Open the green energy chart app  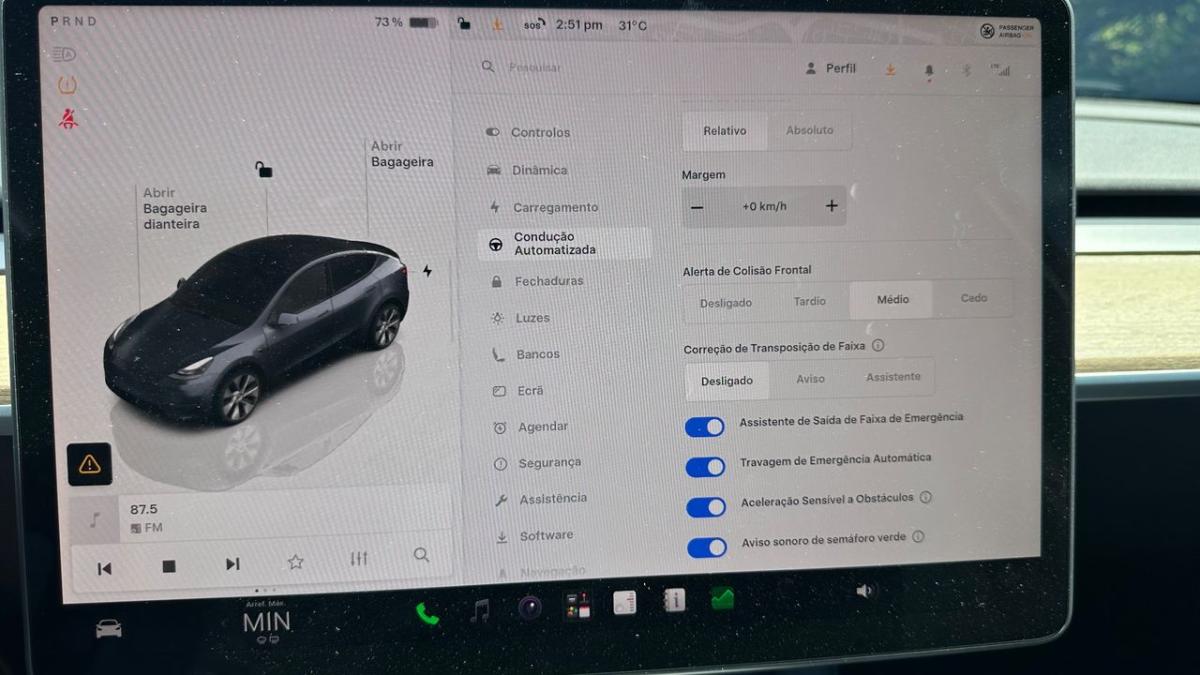pos(722,598)
